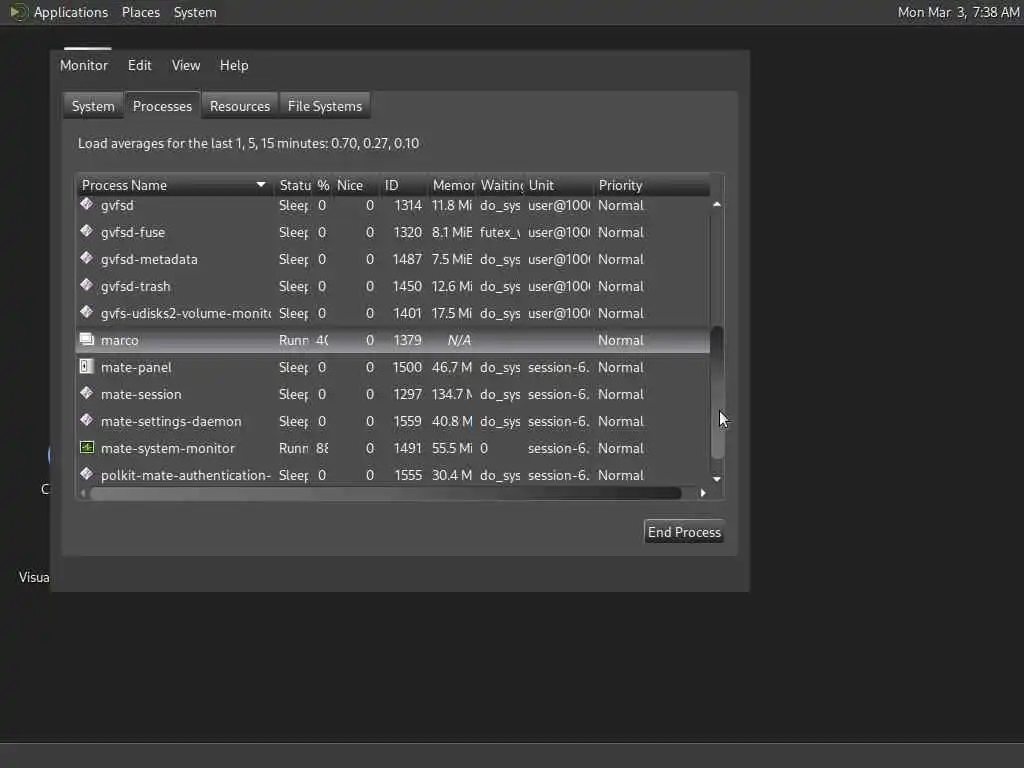Click the futex_ waiting channel cell
Image resolution: width=1024 pixels, height=768 pixels.
click(x=500, y=232)
